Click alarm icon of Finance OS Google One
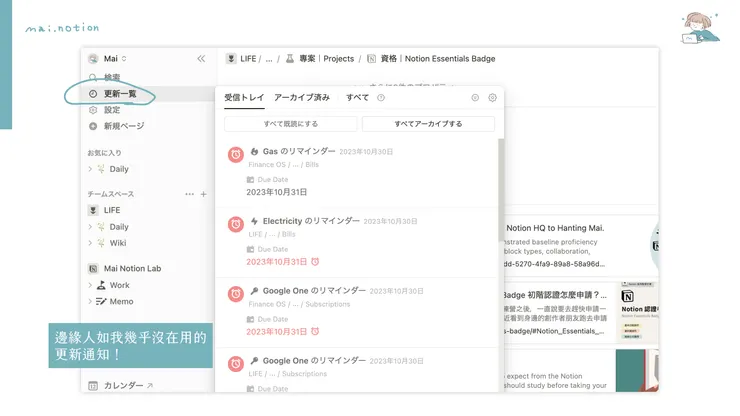Screen dimensions: 740x416 [x=235, y=294]
